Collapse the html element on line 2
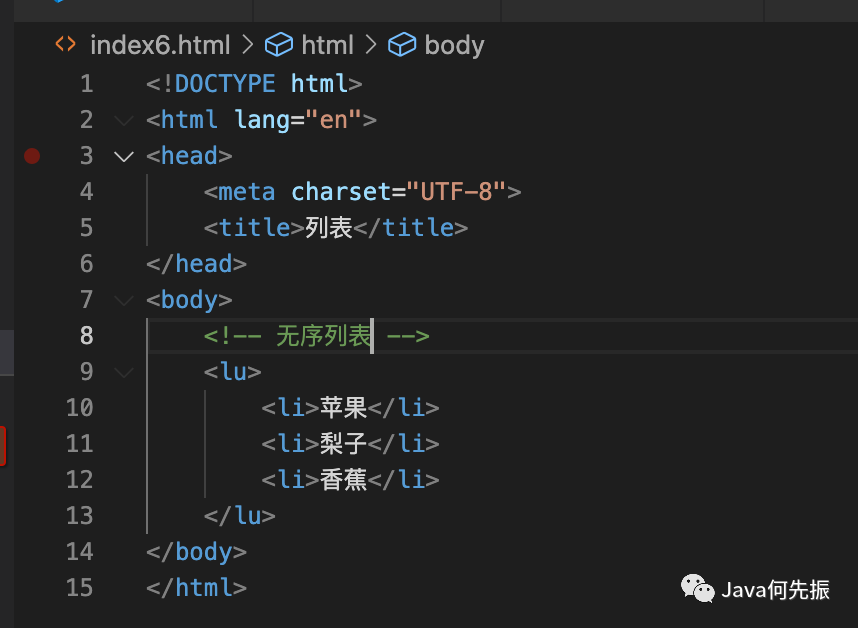The width and height of the screenshot is (858, 628). click(x=124, y=120)
